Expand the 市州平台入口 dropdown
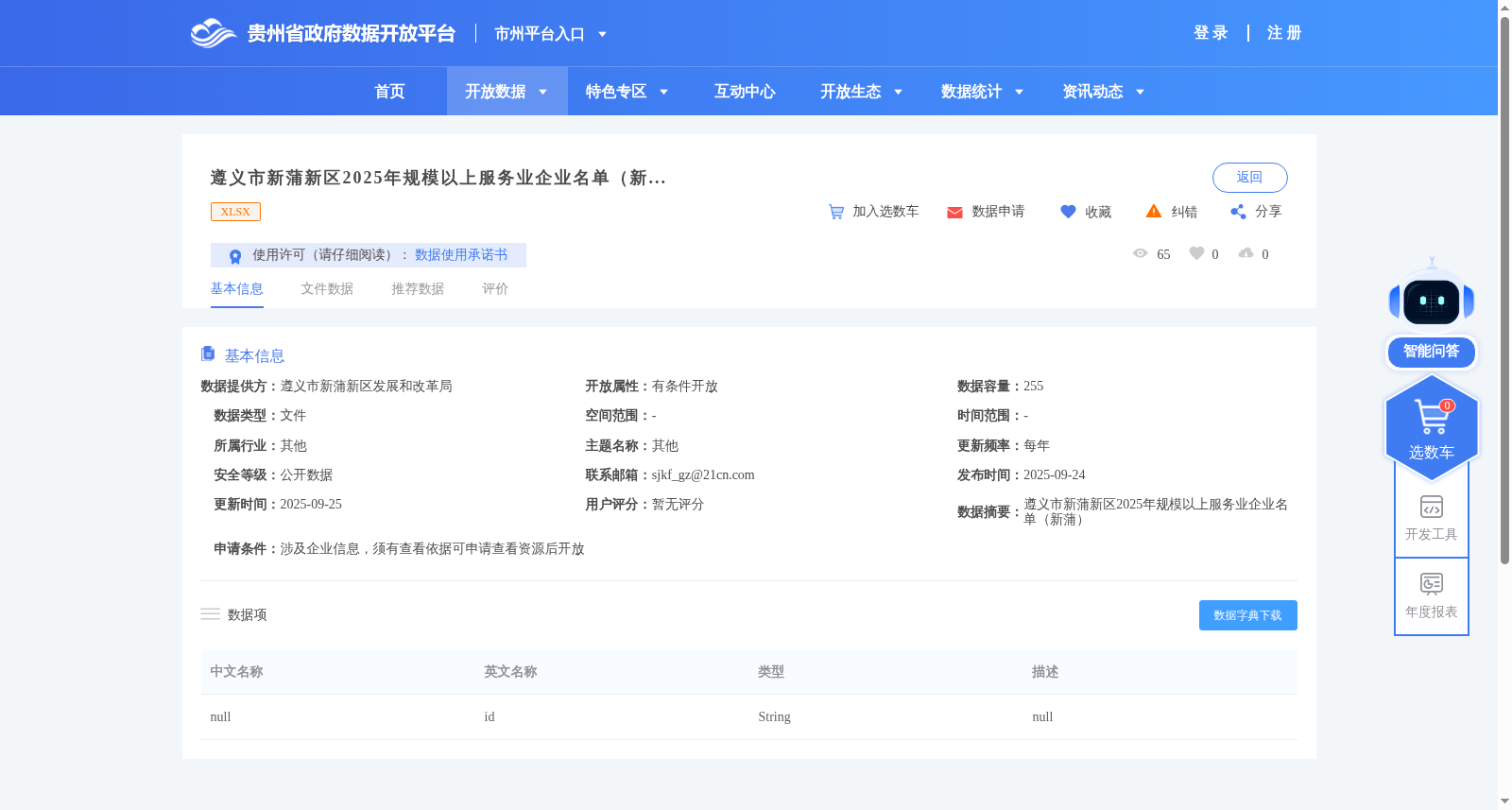Image resolution: width=1512 pixels, height=810 pixels. [602, 34]
